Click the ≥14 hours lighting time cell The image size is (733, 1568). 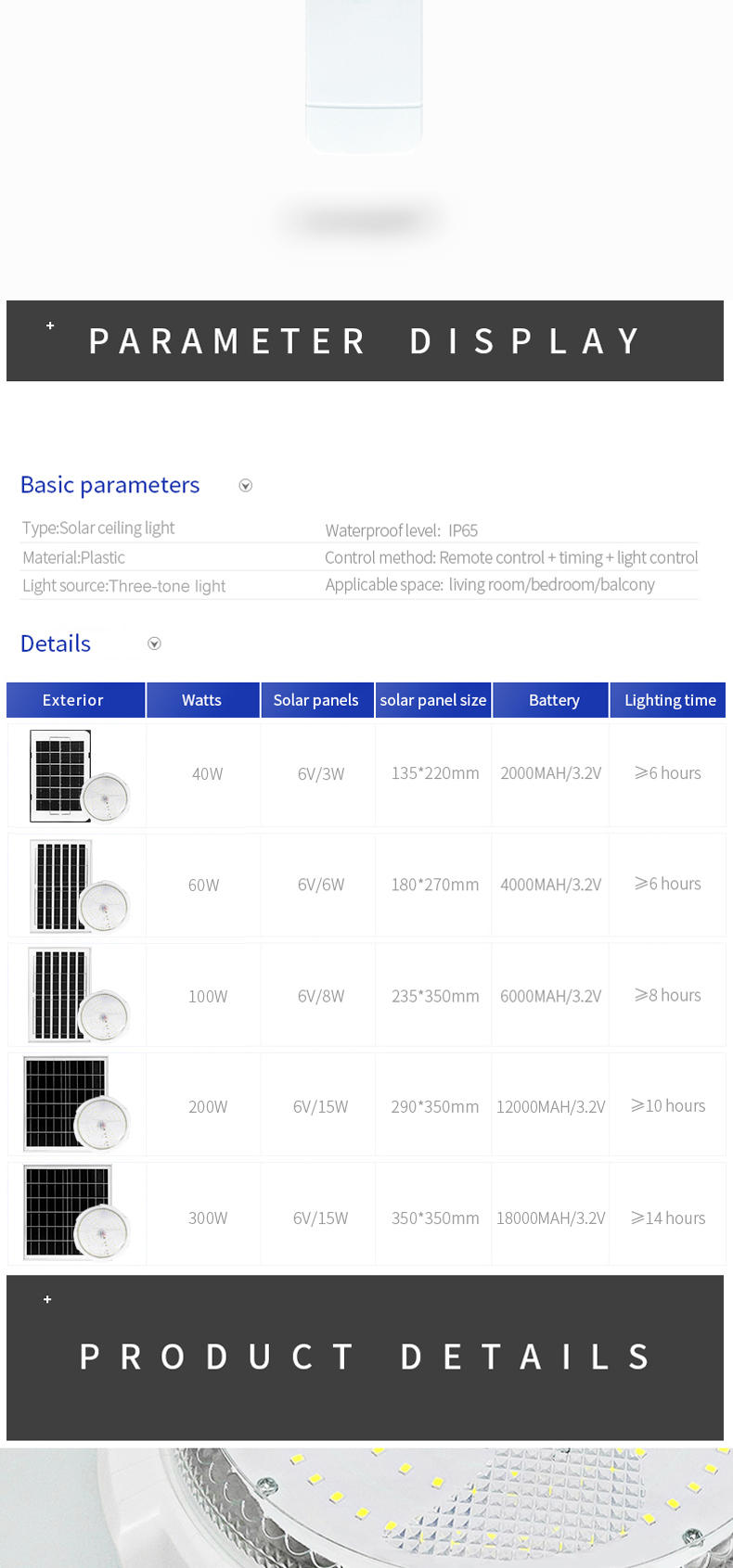click(x=668, y=1217)
